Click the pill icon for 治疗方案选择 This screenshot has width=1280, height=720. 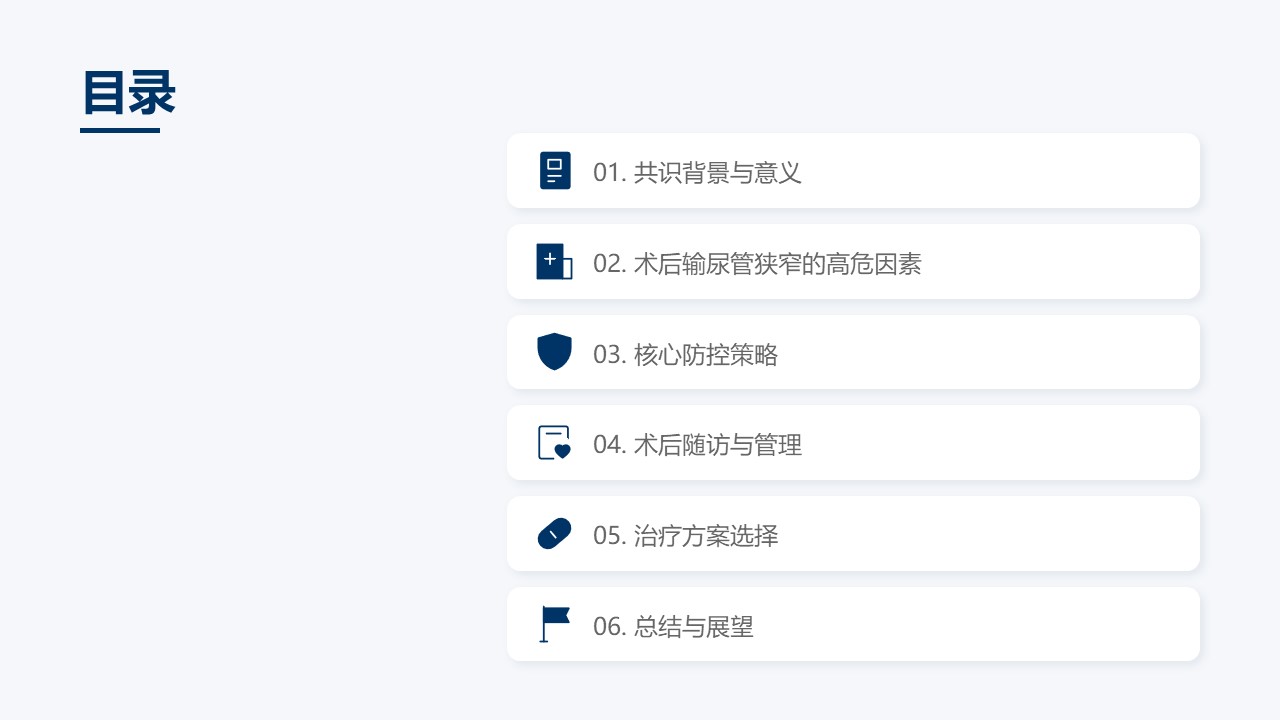pos(554,534)
